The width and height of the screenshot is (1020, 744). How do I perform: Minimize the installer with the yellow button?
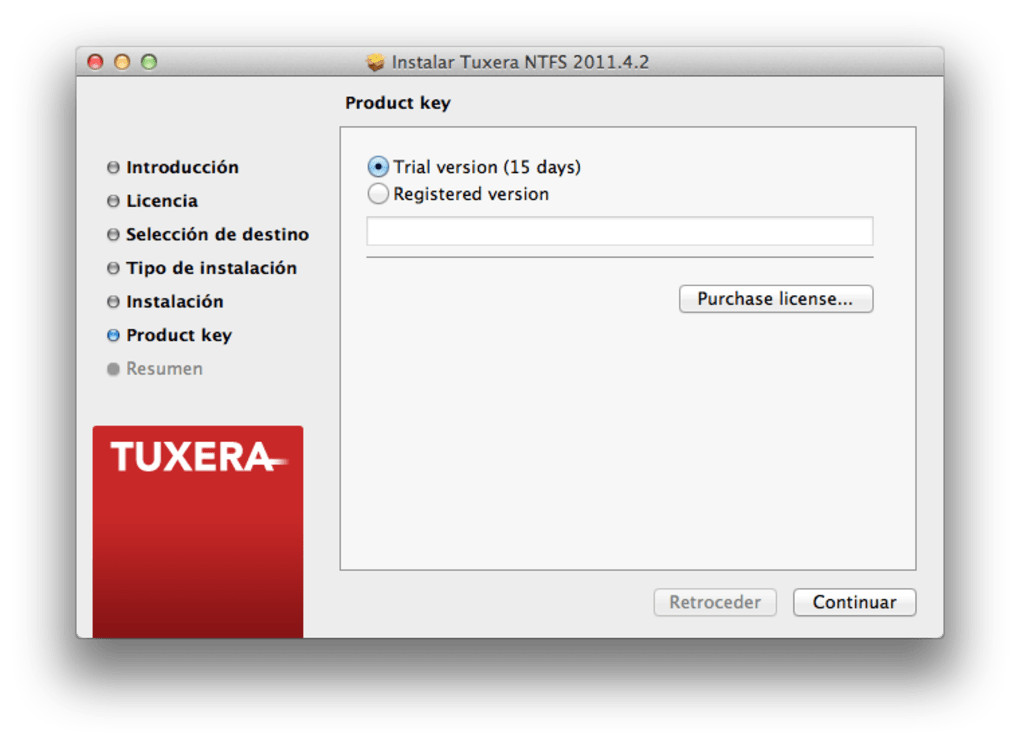(x=122, y=62)
